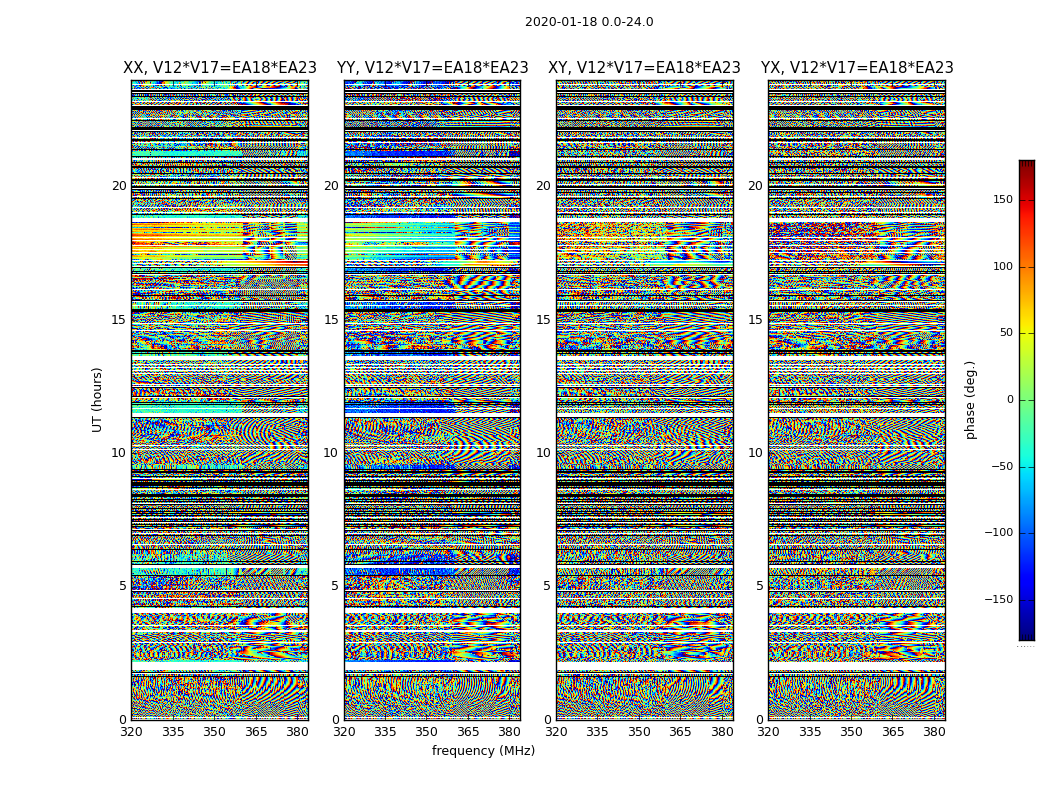Image resolution: width=1050 pixels, height=800 pixels.
Task: Click the YY phase waterfall plot
Action: click(x=432, y=400)
